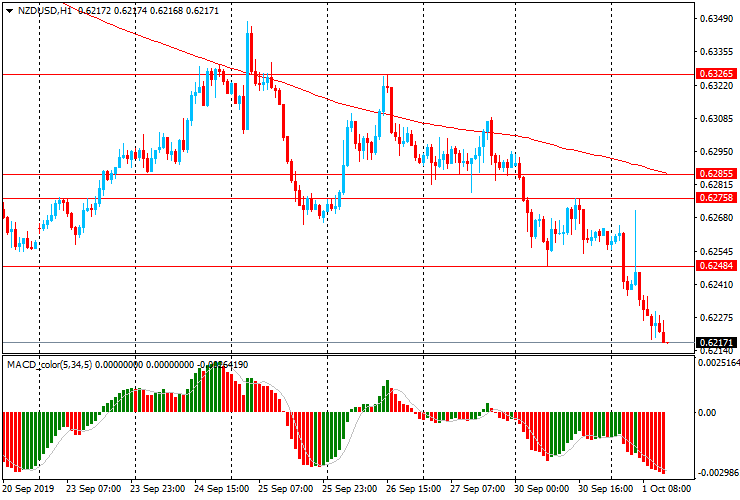Click the 0.00 zero level on MACD scale
Viewport: 740px width, 500px height.
[706, 412]
